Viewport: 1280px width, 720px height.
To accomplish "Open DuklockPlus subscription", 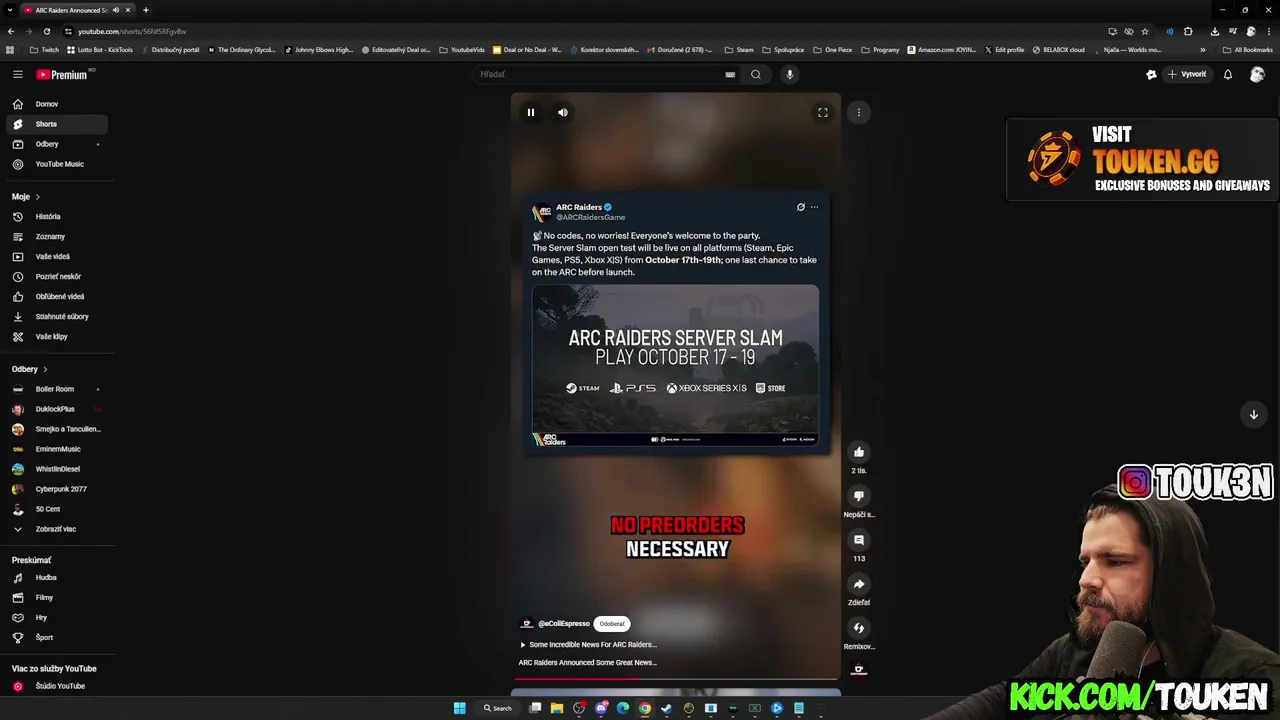I will pos(56,409).
